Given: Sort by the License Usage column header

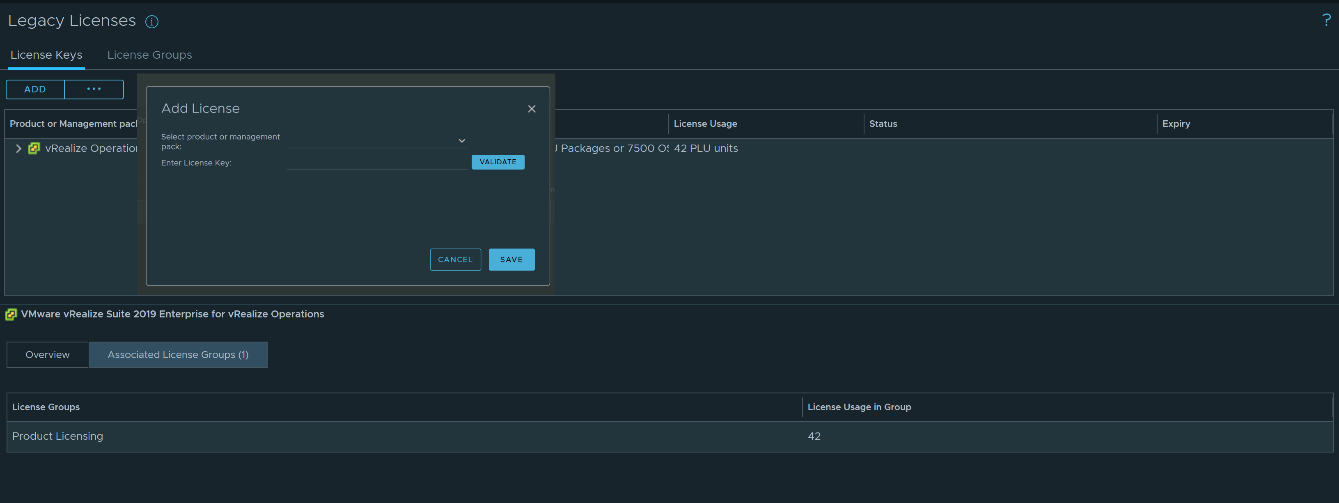Looking at the screenshot, I should click(706, 124).
